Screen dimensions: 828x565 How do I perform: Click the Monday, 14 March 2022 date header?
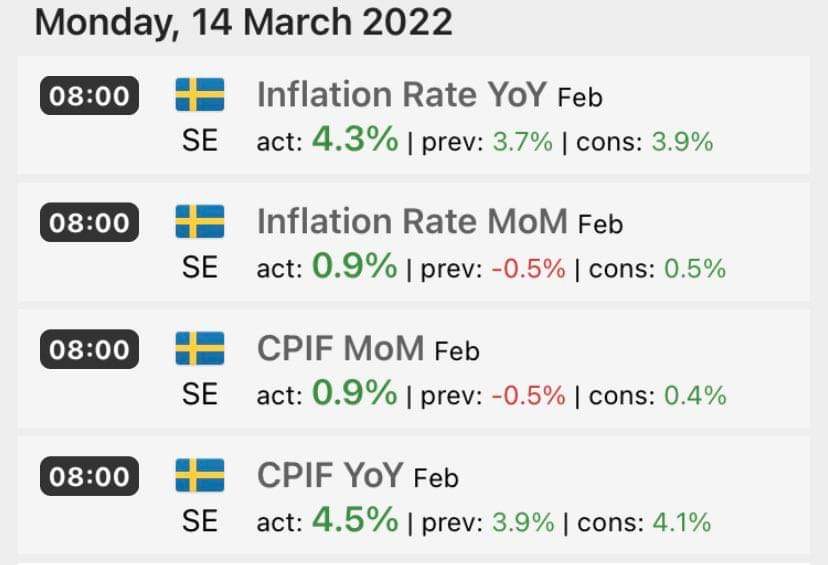point(243,22)
